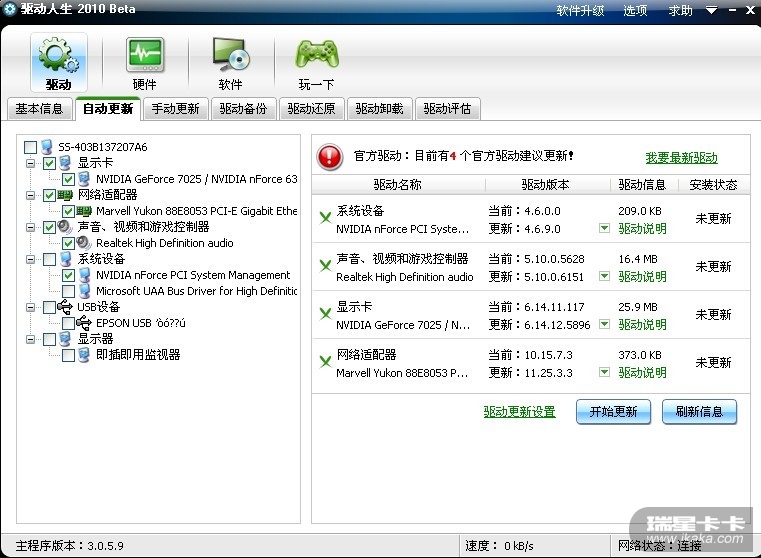Check the Microsoft UAA Bus Driver checkbox

tap(68, 291)
